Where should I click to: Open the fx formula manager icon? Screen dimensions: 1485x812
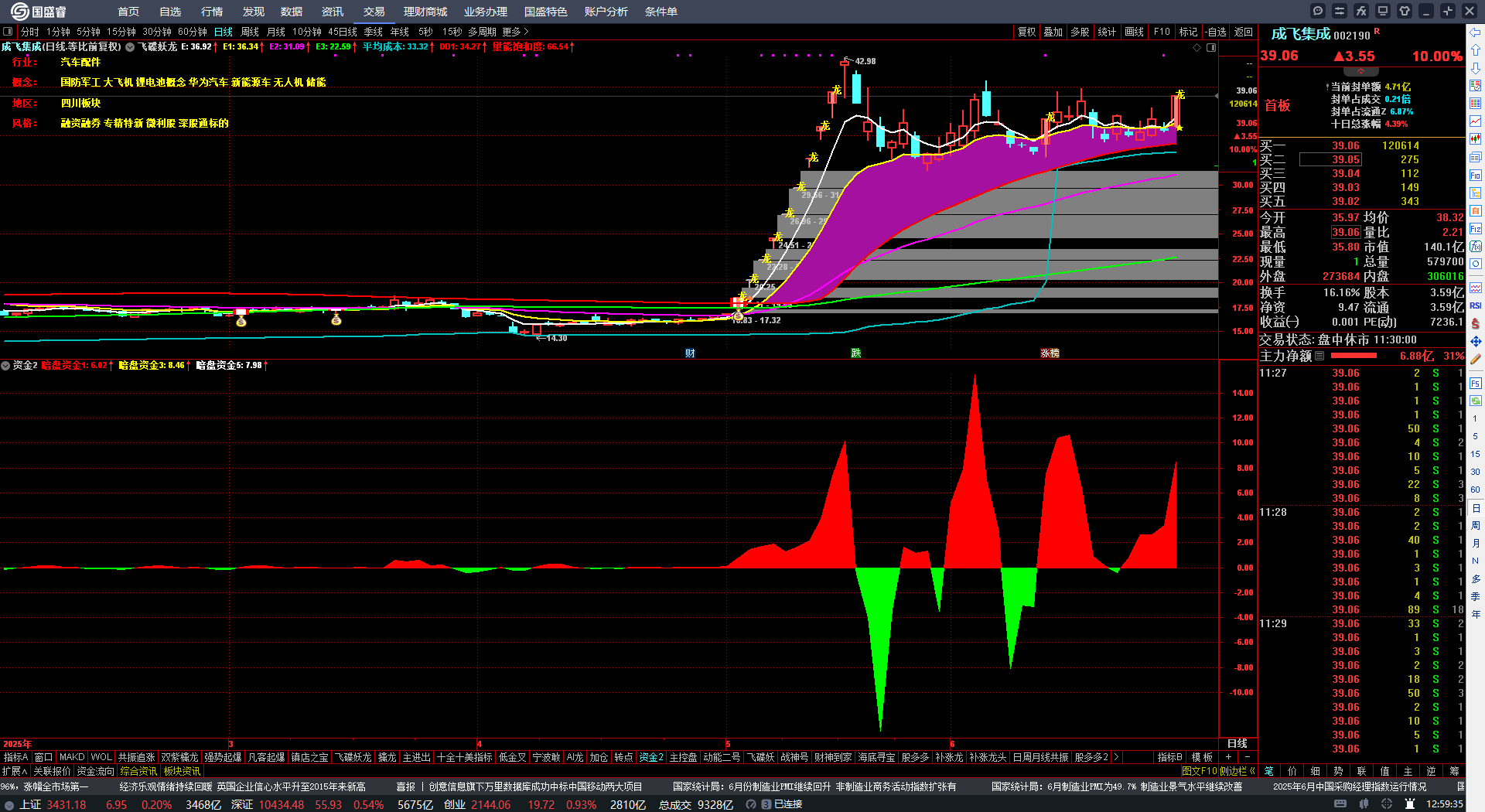pos(1361,11)
